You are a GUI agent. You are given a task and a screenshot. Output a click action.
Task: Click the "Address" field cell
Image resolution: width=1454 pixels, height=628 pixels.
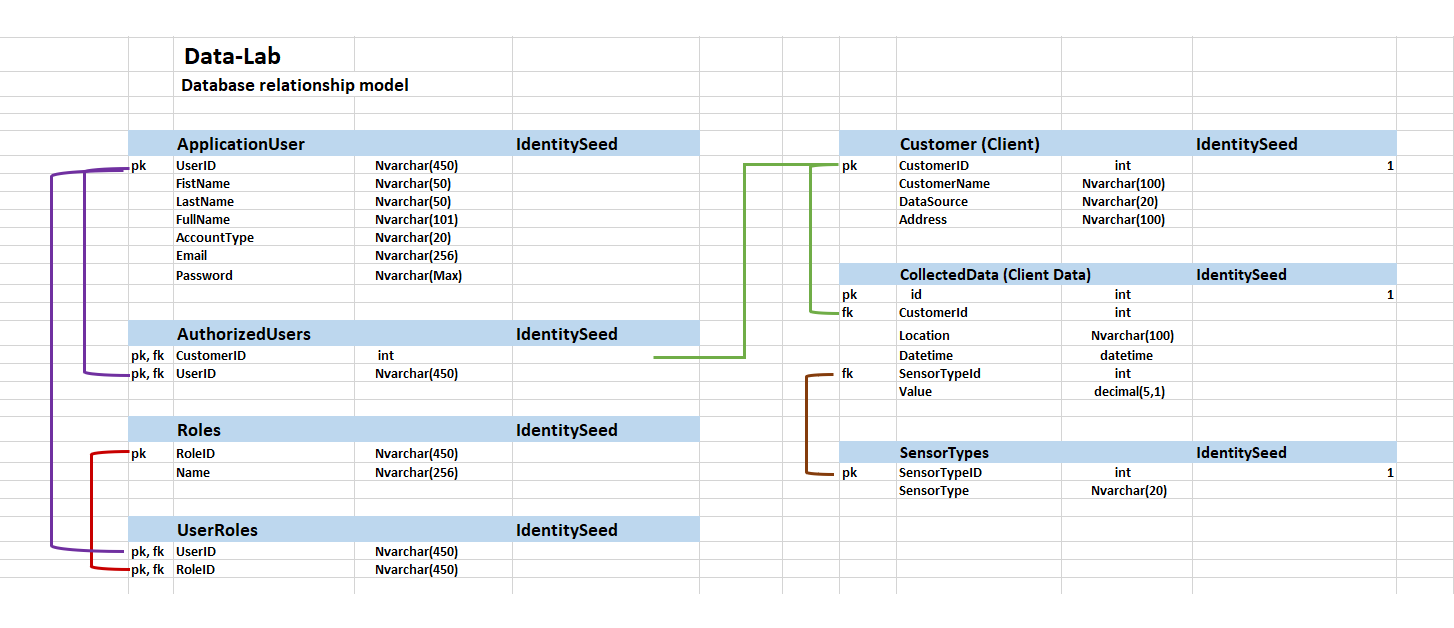(x=923, y=220)
